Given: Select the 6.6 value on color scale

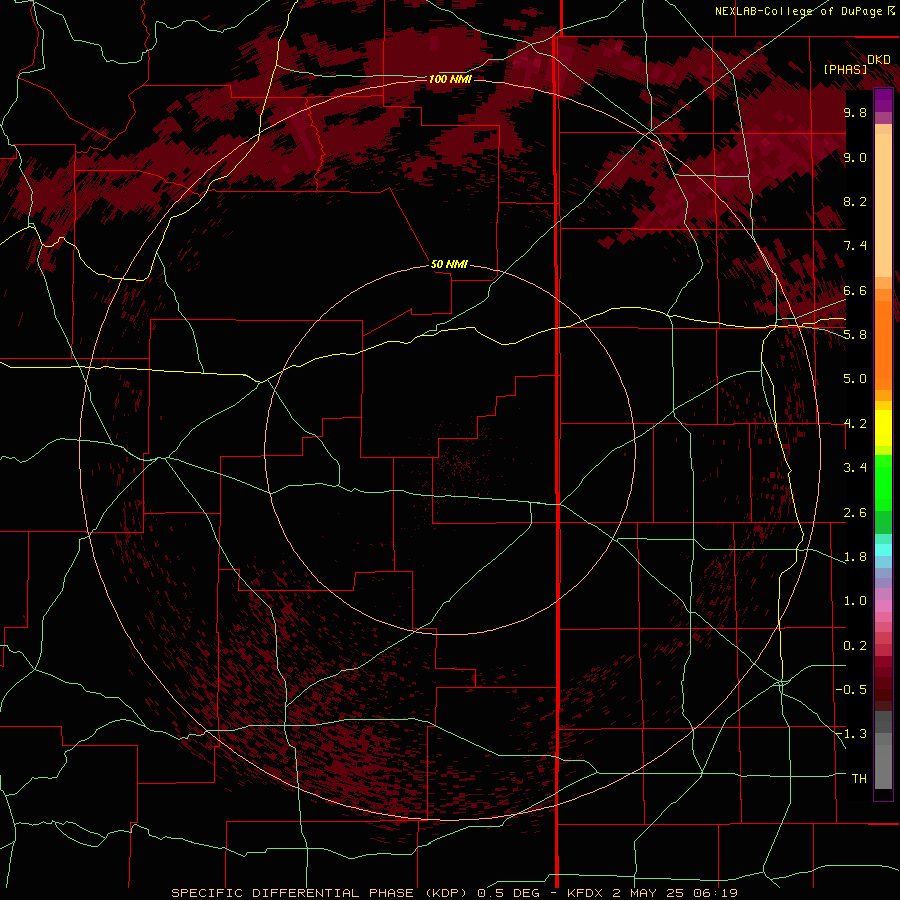Looking at the screenshot, I should click(855, 290).
